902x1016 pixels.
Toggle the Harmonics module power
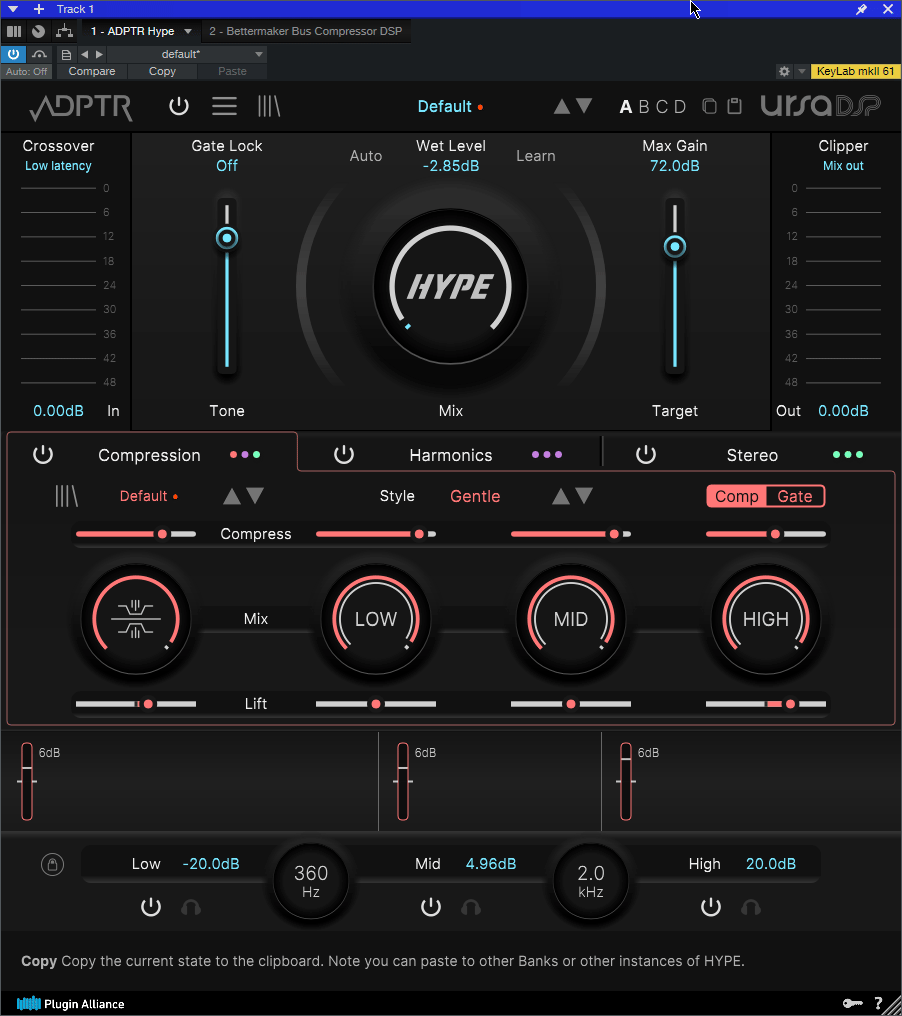(x=344, y=455)
